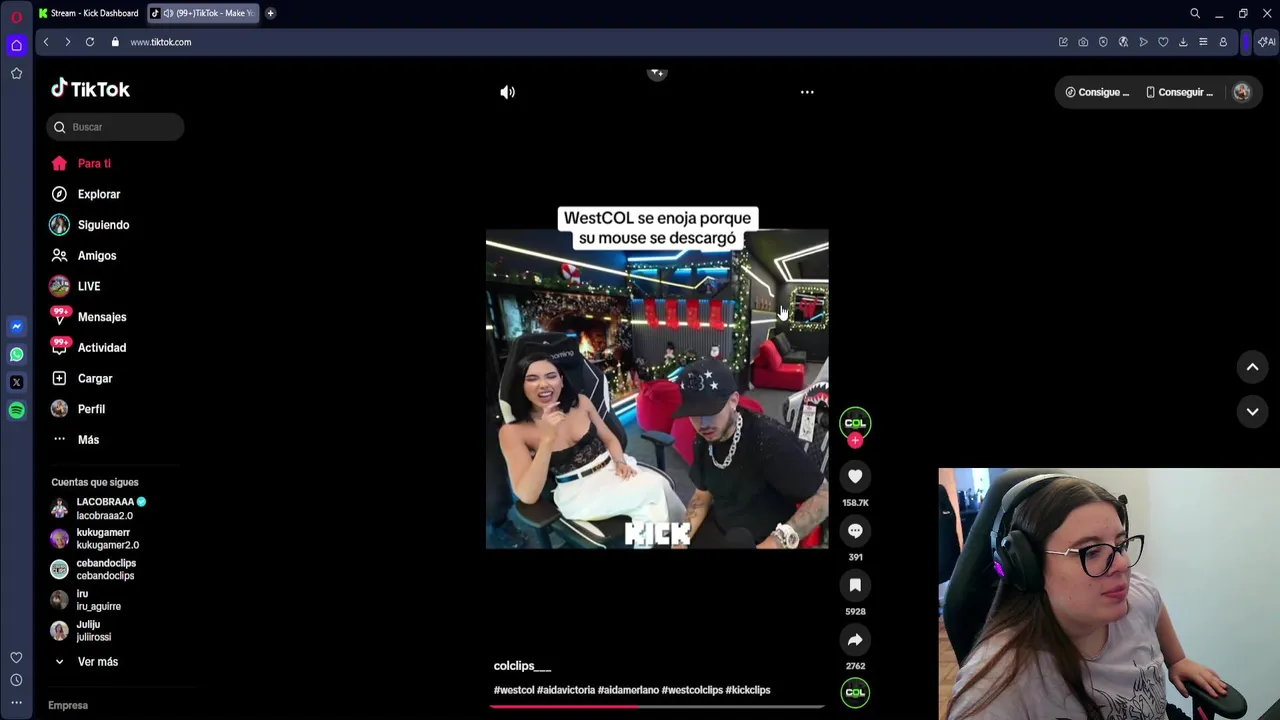Go to next video with down chevron
The height and width of the screenshot is (720, 1280).
(1252, 411)
